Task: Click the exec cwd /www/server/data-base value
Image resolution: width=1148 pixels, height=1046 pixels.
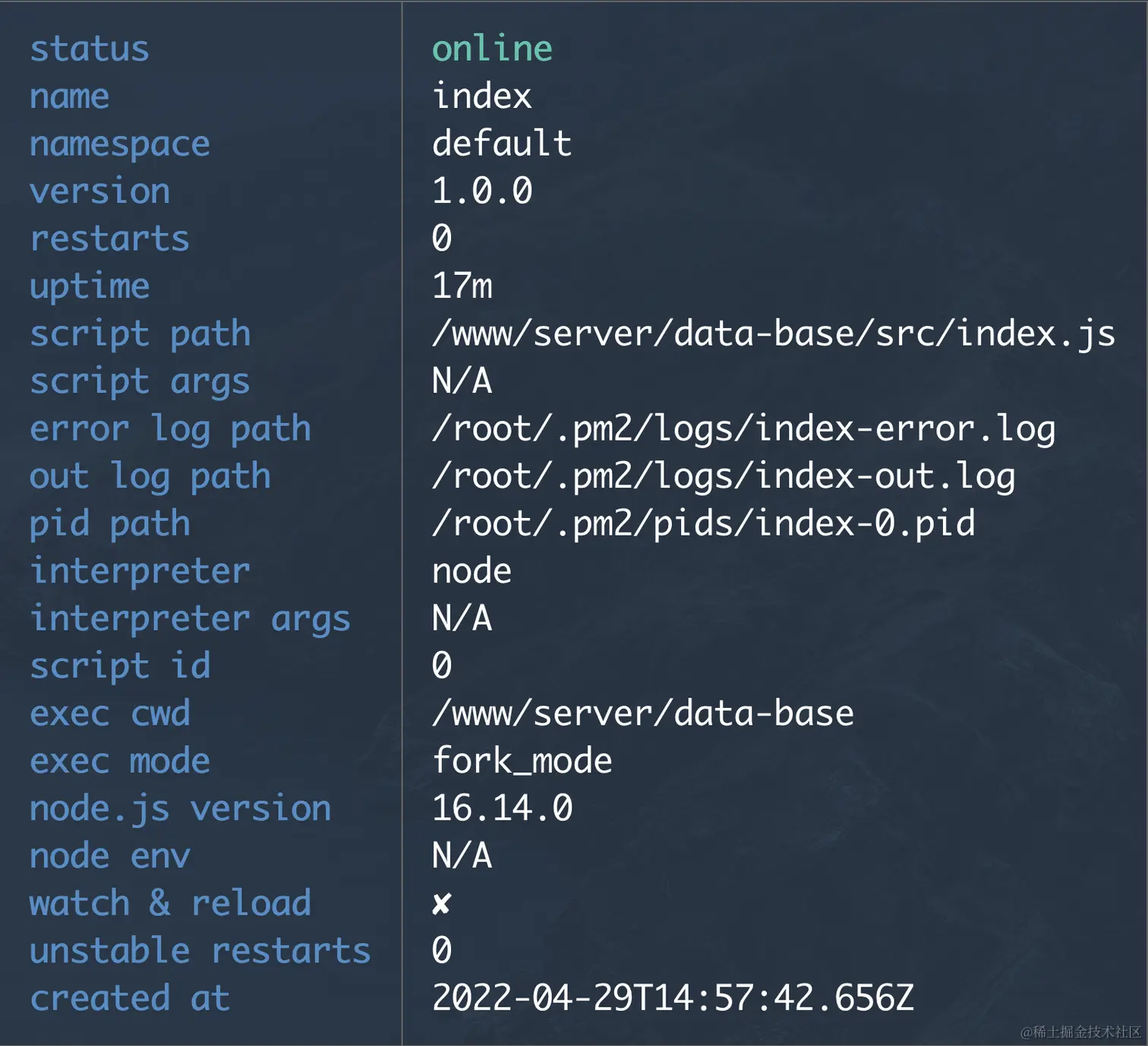Action: point(642,714)
